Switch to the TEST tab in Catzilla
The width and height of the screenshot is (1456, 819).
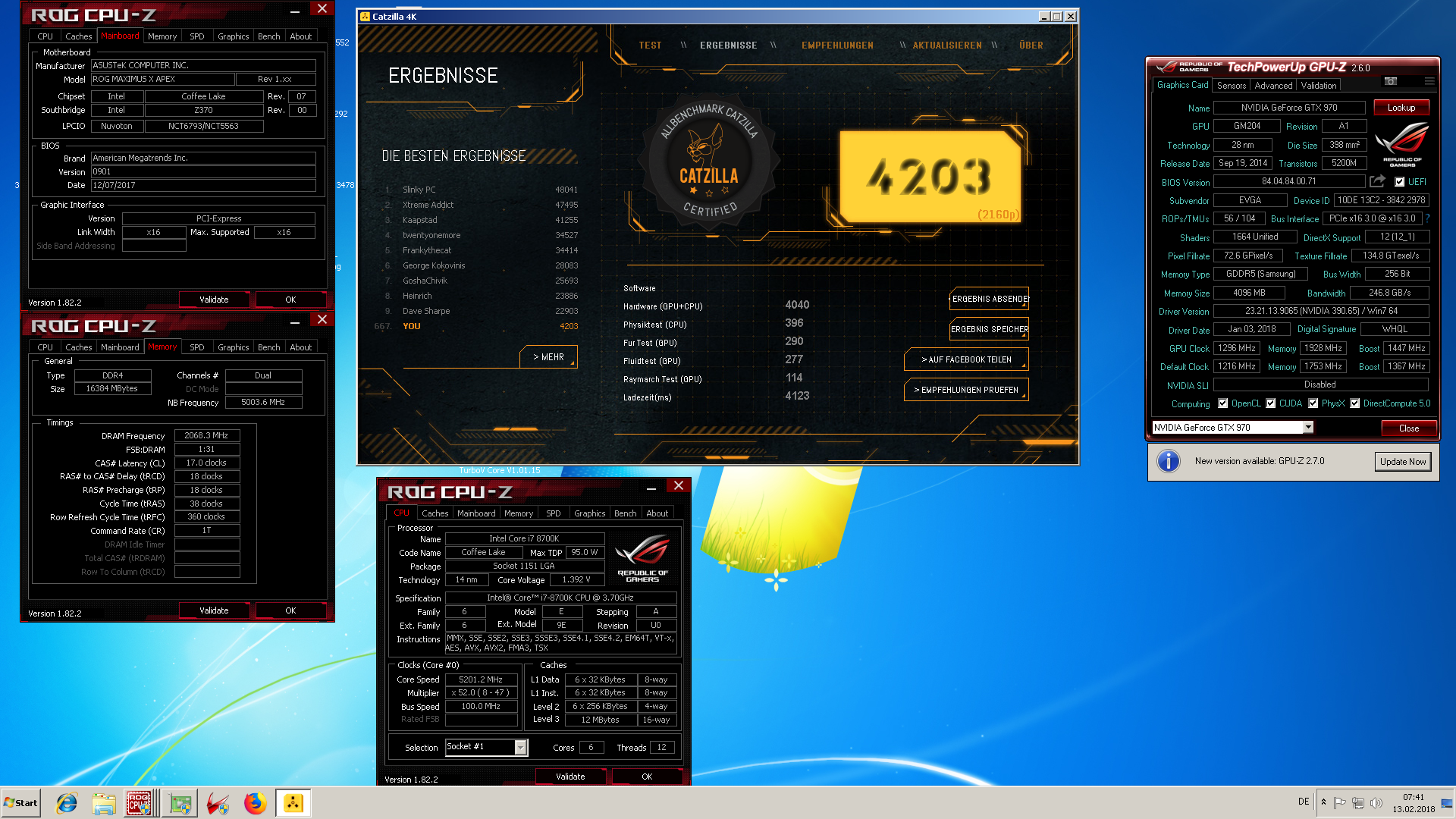[650, 45]
